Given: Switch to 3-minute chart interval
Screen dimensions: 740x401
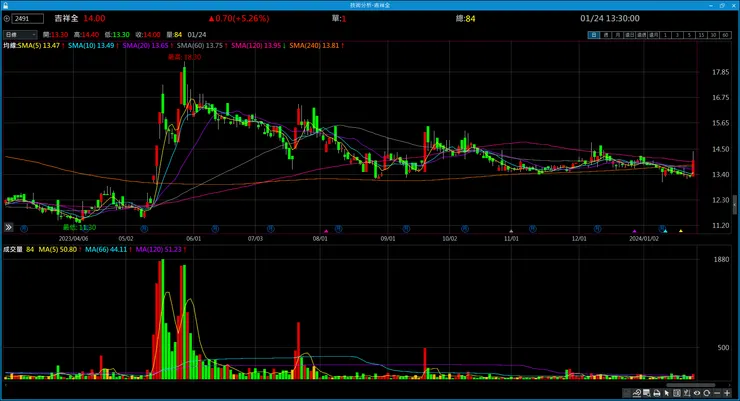Looking at the screenshot, I should (x=677, y=35).
